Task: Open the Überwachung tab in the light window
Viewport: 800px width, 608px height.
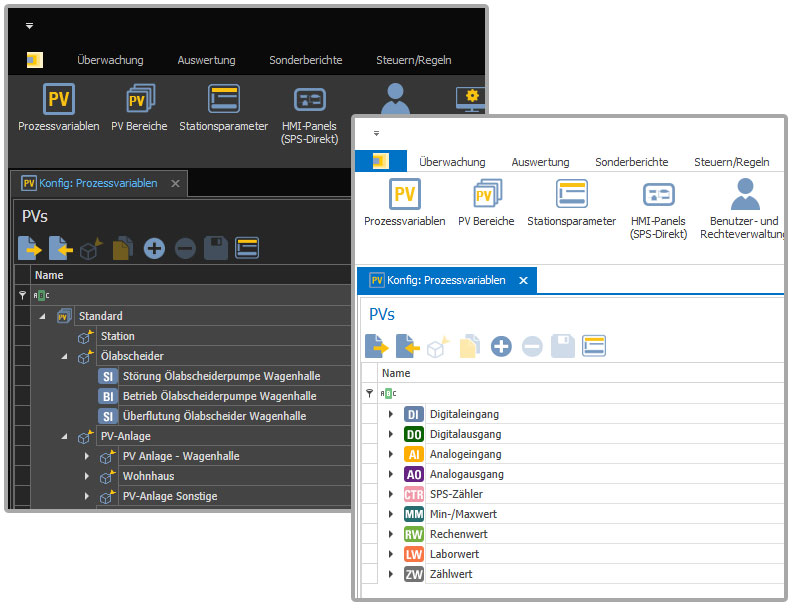Action: click(x=452, y=162)
